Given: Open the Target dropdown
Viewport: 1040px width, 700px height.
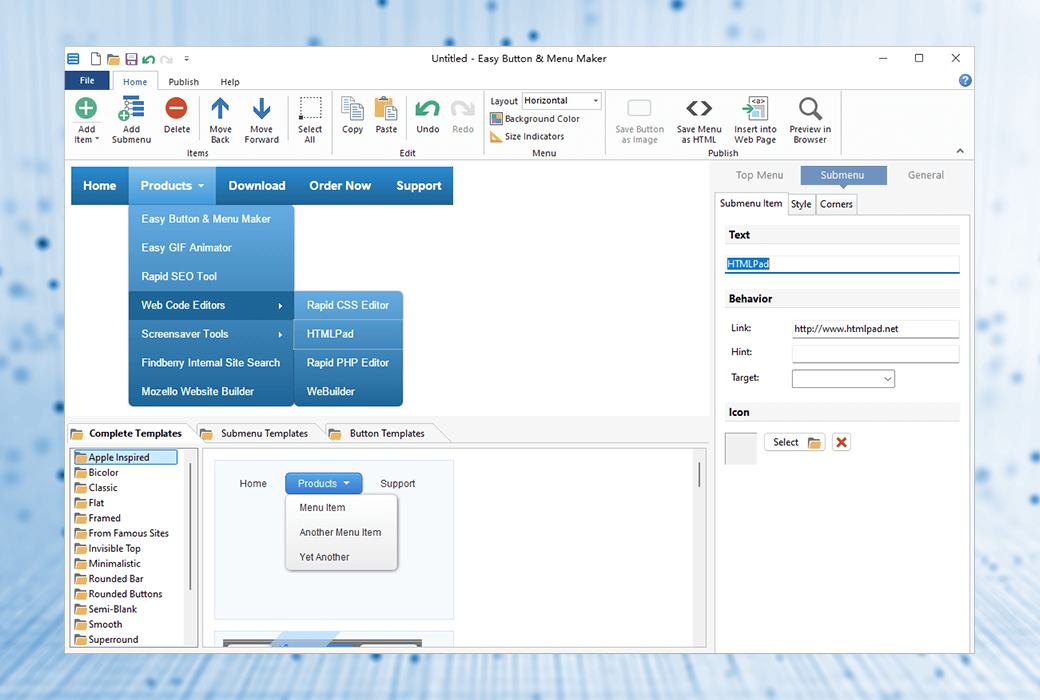Looking at the screenshot, I should (843, 379).
